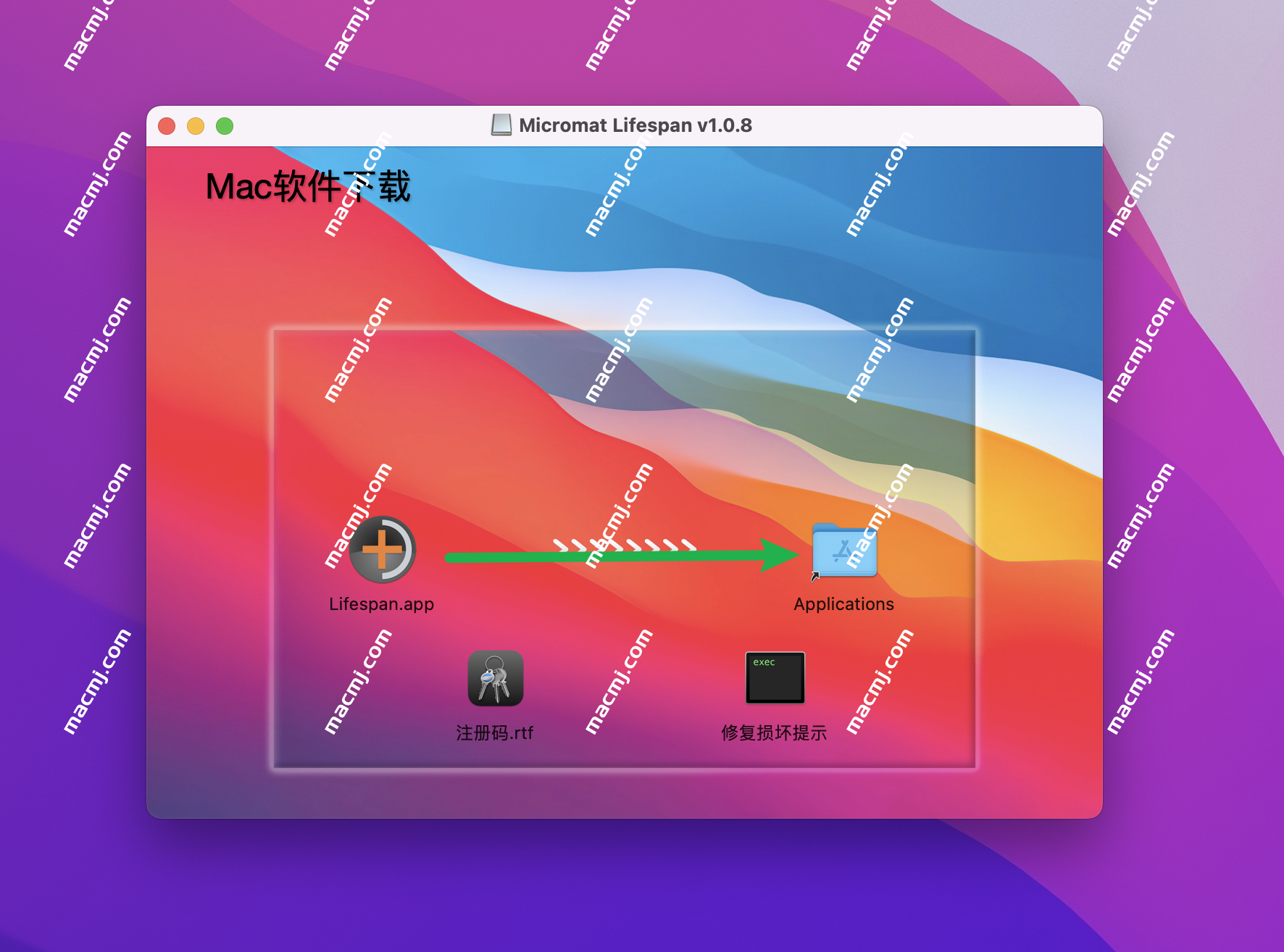
Task: Click the 注册码.rtf file name
Action: [x=495, y=733]
